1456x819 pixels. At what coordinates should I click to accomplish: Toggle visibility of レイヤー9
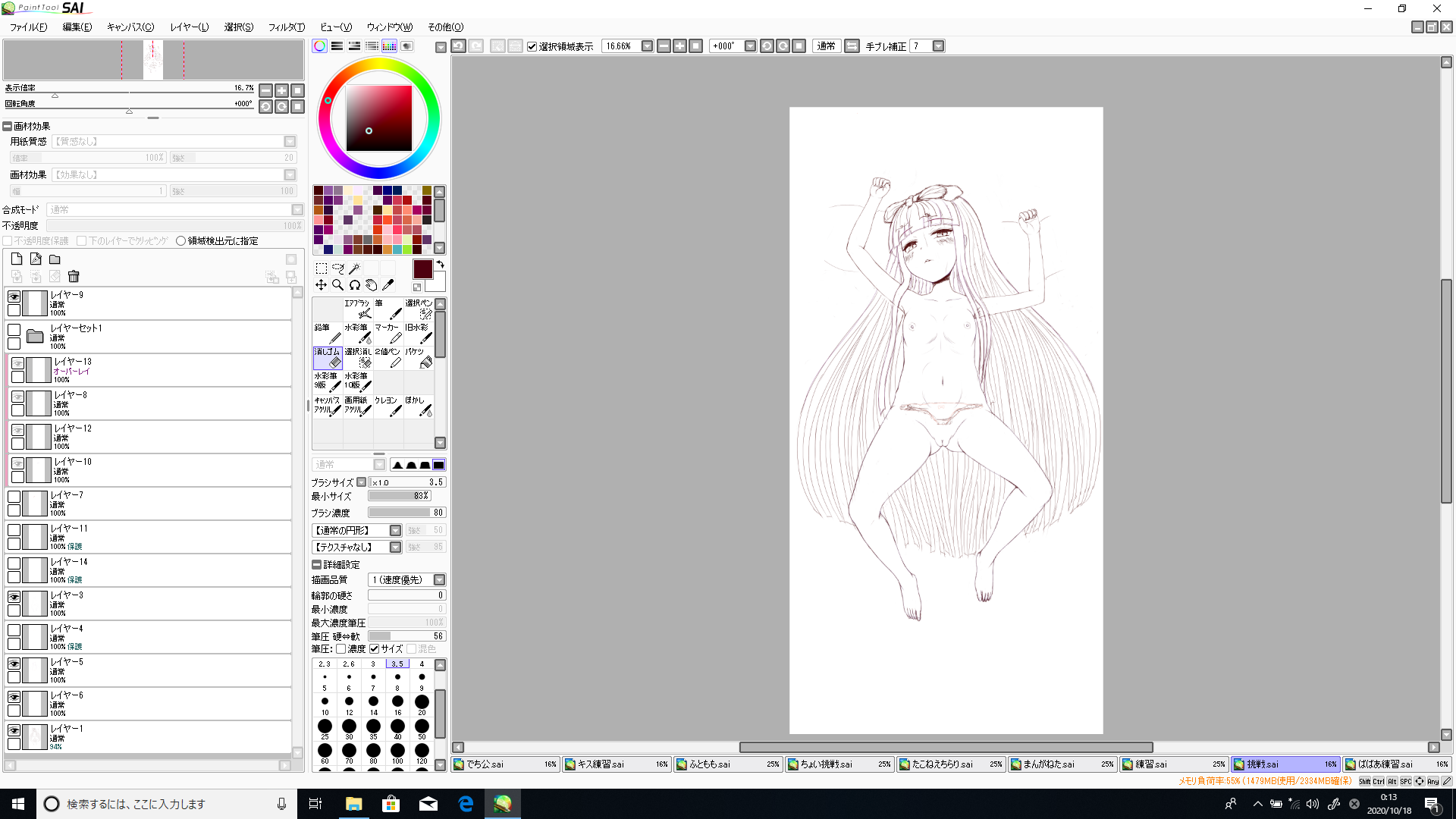pyautogui.click(x=14, y=297)
